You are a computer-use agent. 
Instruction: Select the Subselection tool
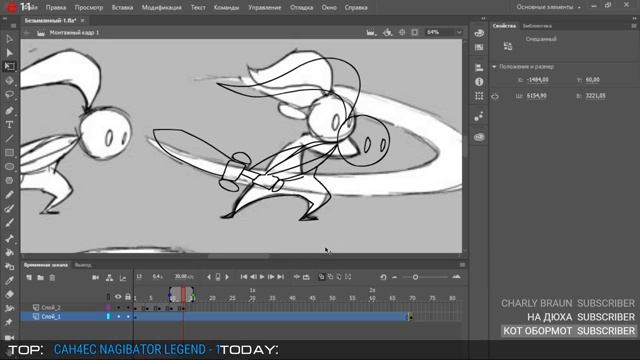9,53
